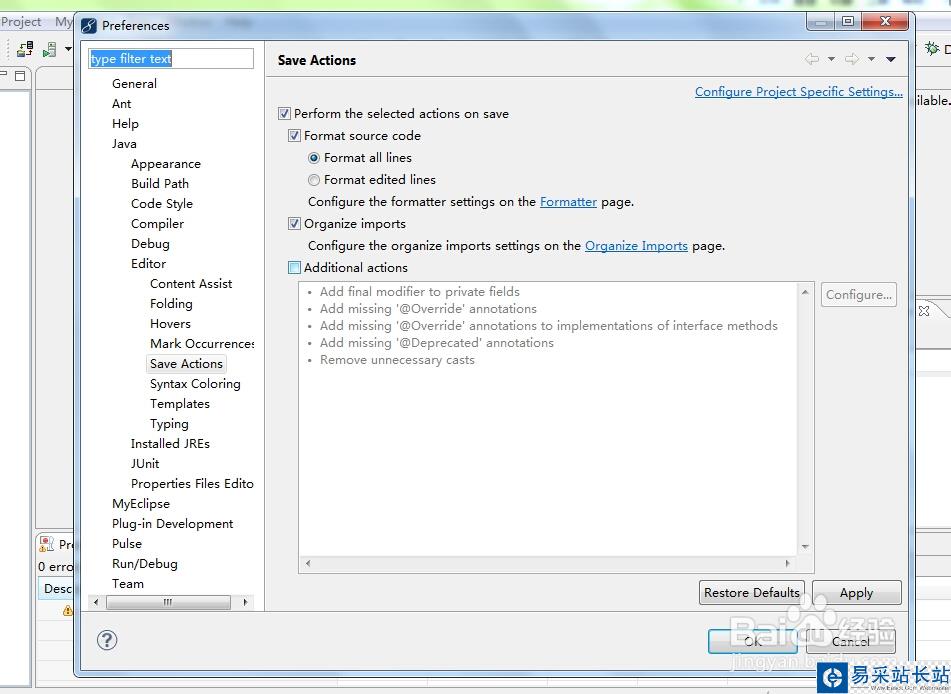The width and height of the screenshot is (951, 694).
Task: Open the Organize Imports page link
Action: pyautogui.click(x=636, y=246)
